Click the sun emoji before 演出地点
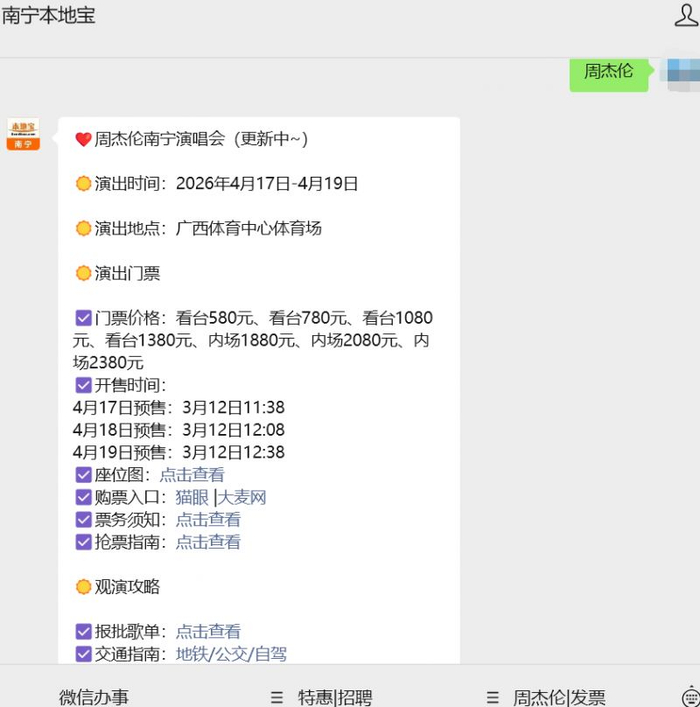Image resolution: width=700 pixels, height=707 pixels. click(x=83, y=228)
